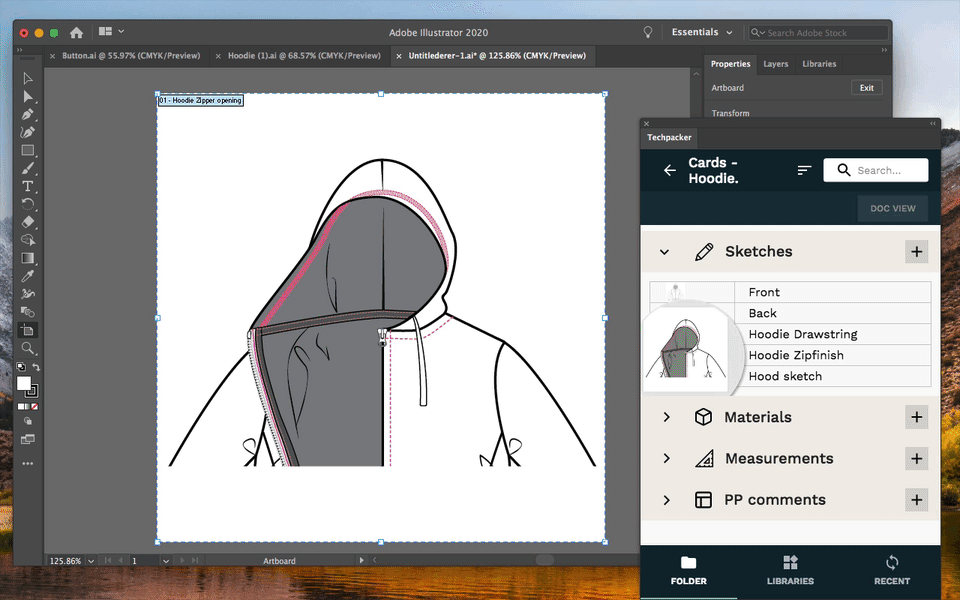960x600 pixels.
Task: Open the Drawing Modes icon
Action: (28, 421)
